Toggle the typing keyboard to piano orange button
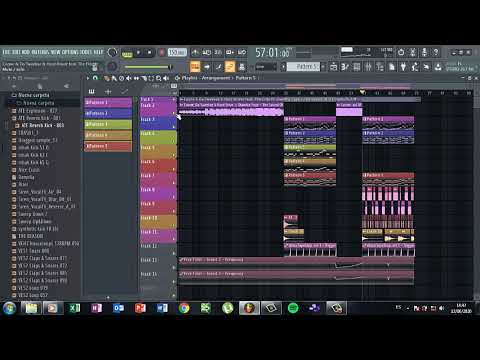The image size is (480, 360). pyautogui.click(x=195, y=67)
